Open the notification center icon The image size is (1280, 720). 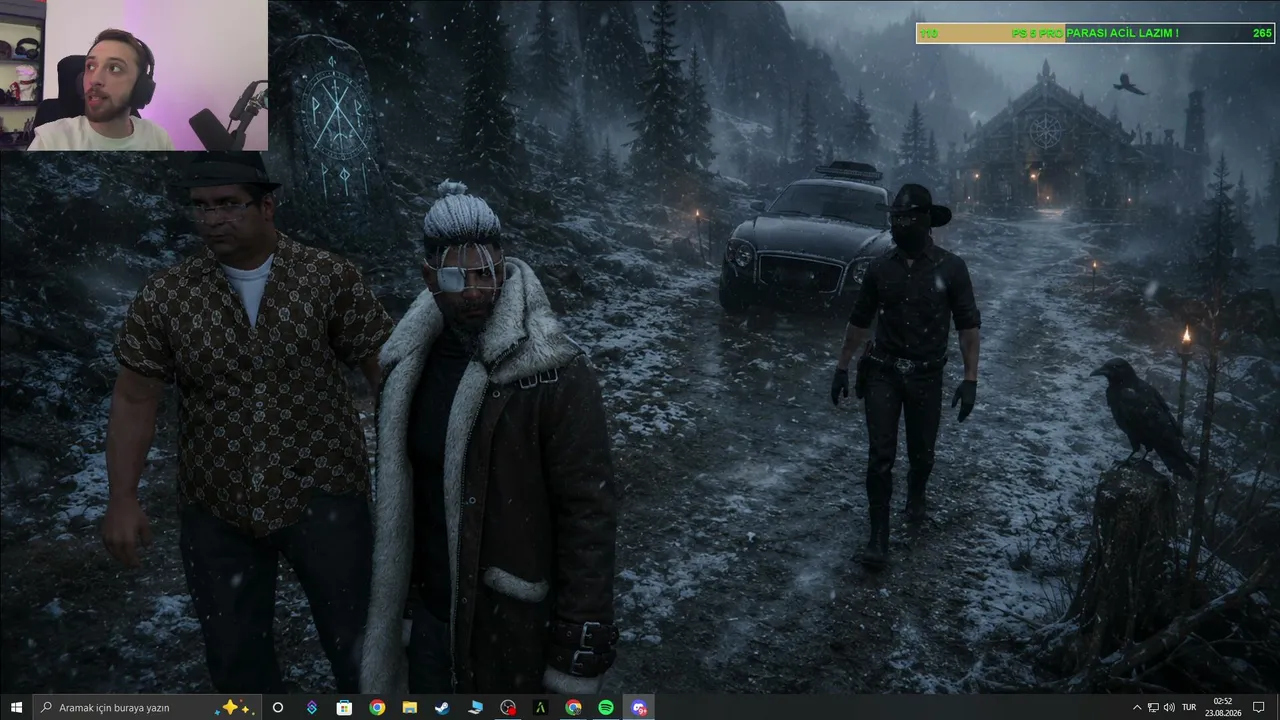click(1258, 707)
